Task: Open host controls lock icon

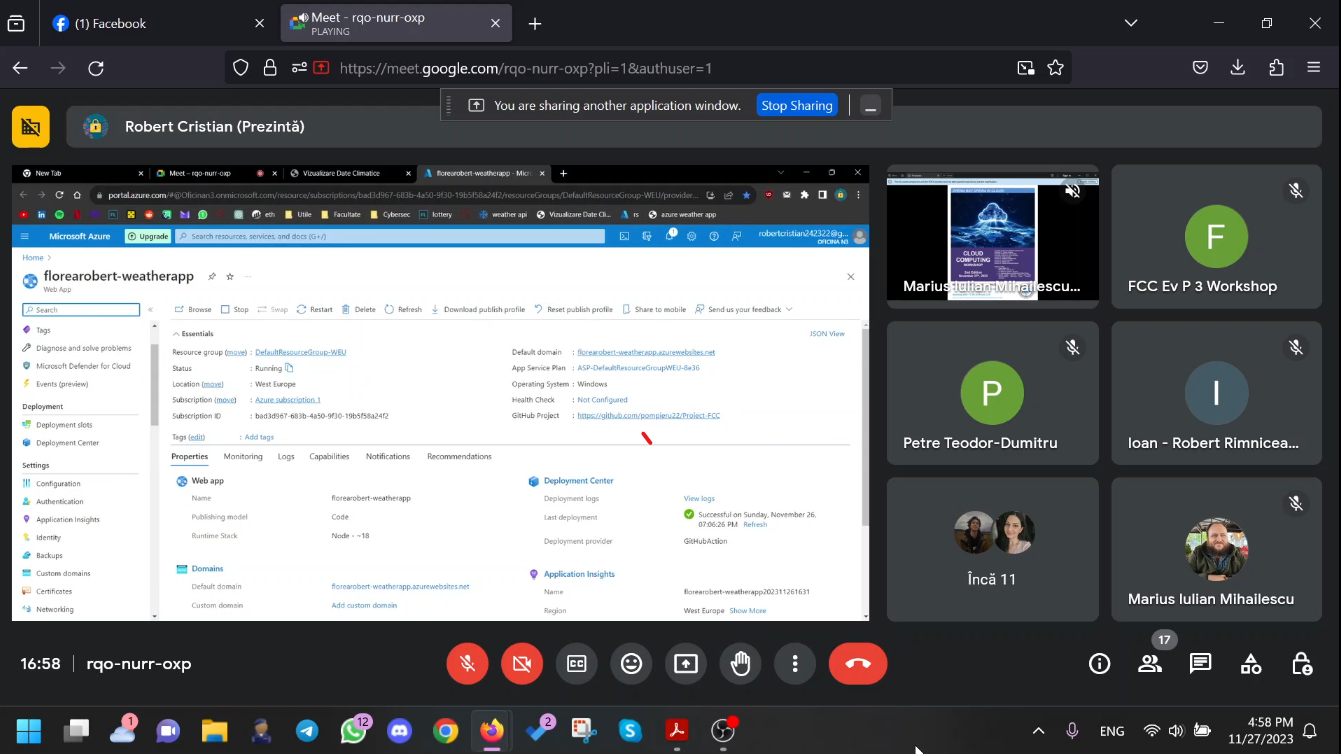Action: point(1301,664)
